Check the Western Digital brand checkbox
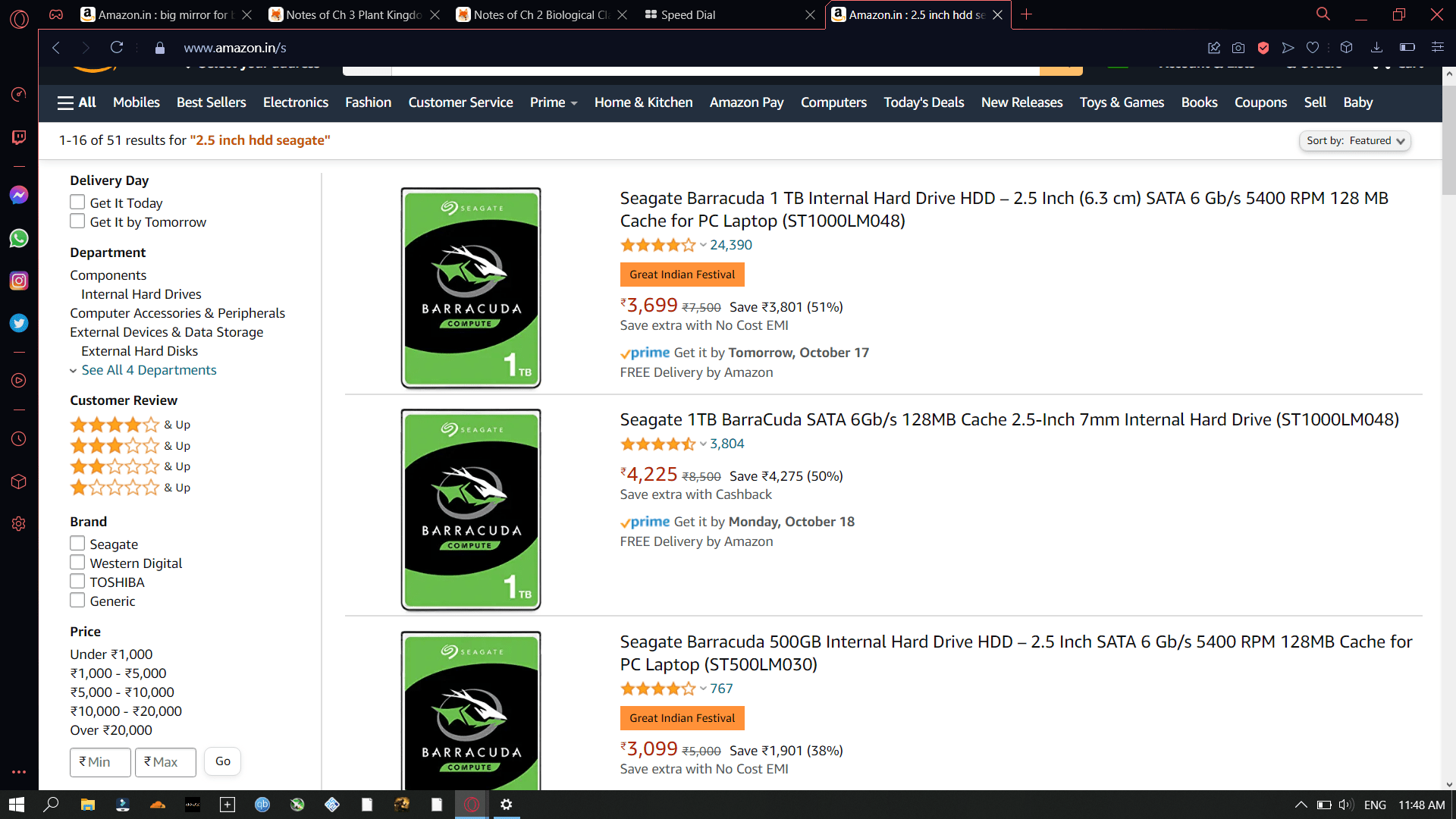Screen dimensions: 1456x819 click(77, 562)
